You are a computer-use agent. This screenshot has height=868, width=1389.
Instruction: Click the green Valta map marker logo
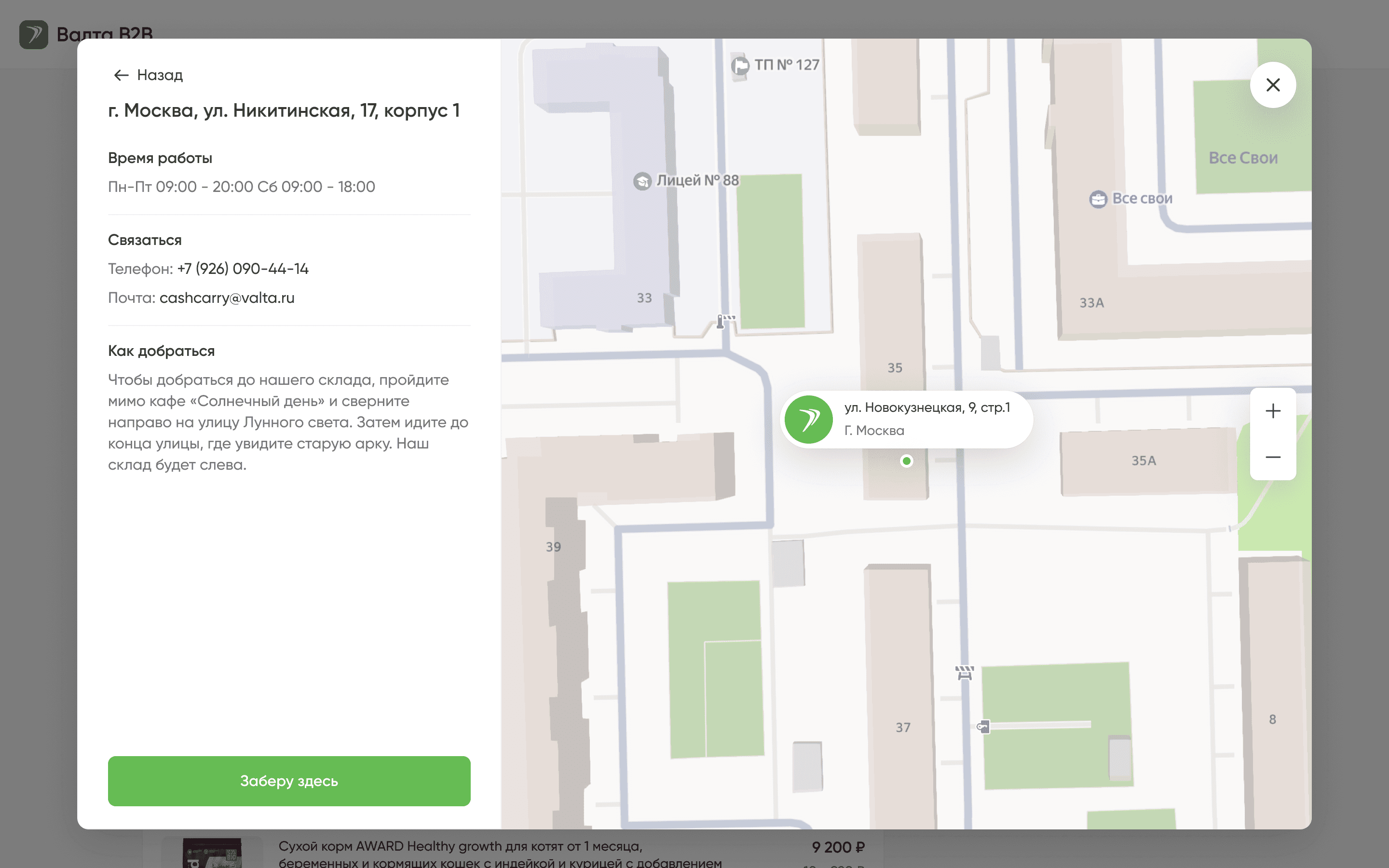click(808, 420)
